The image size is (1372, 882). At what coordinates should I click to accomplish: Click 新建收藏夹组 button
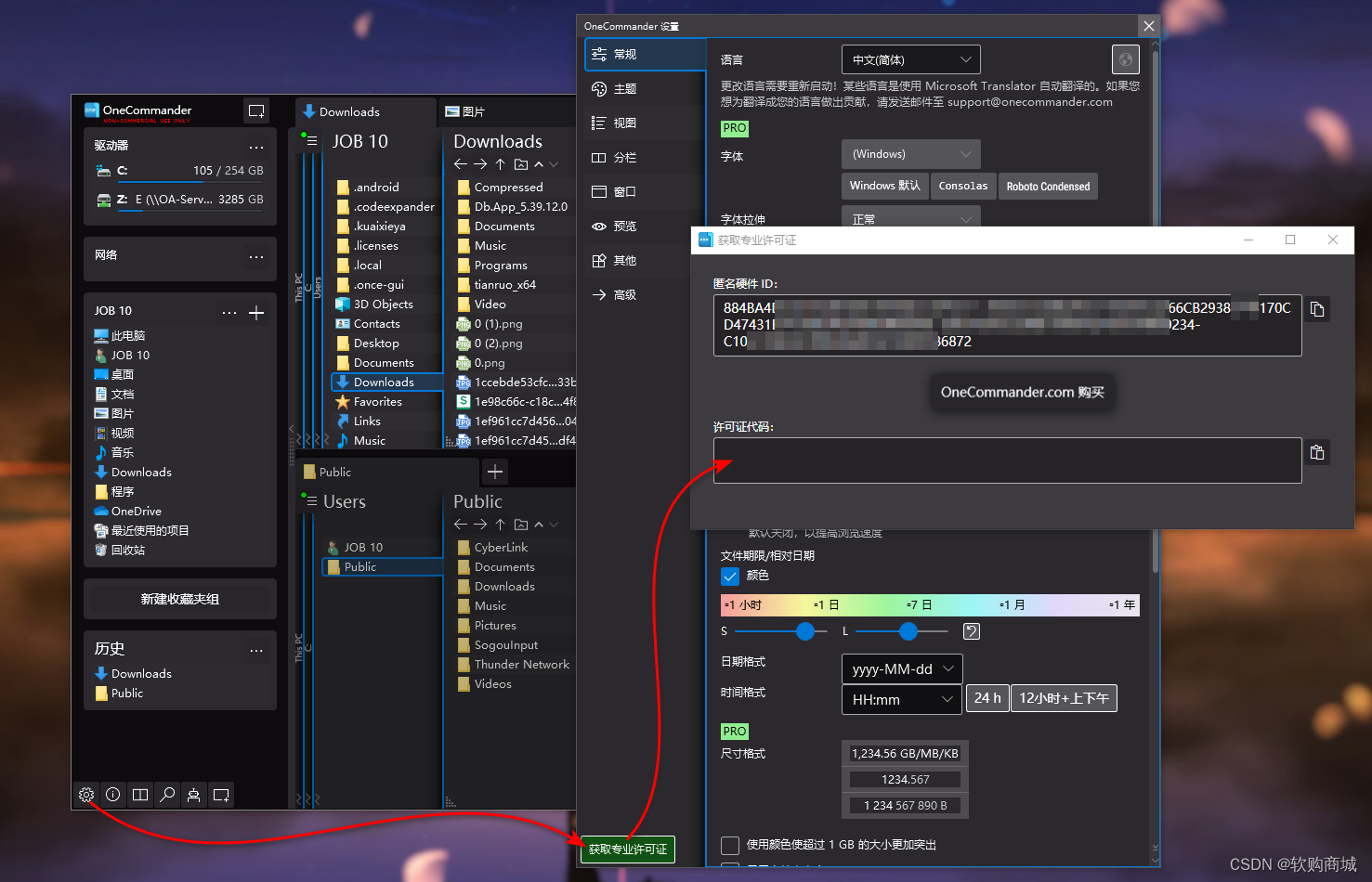pyautogui.click(x=180, y=599)
